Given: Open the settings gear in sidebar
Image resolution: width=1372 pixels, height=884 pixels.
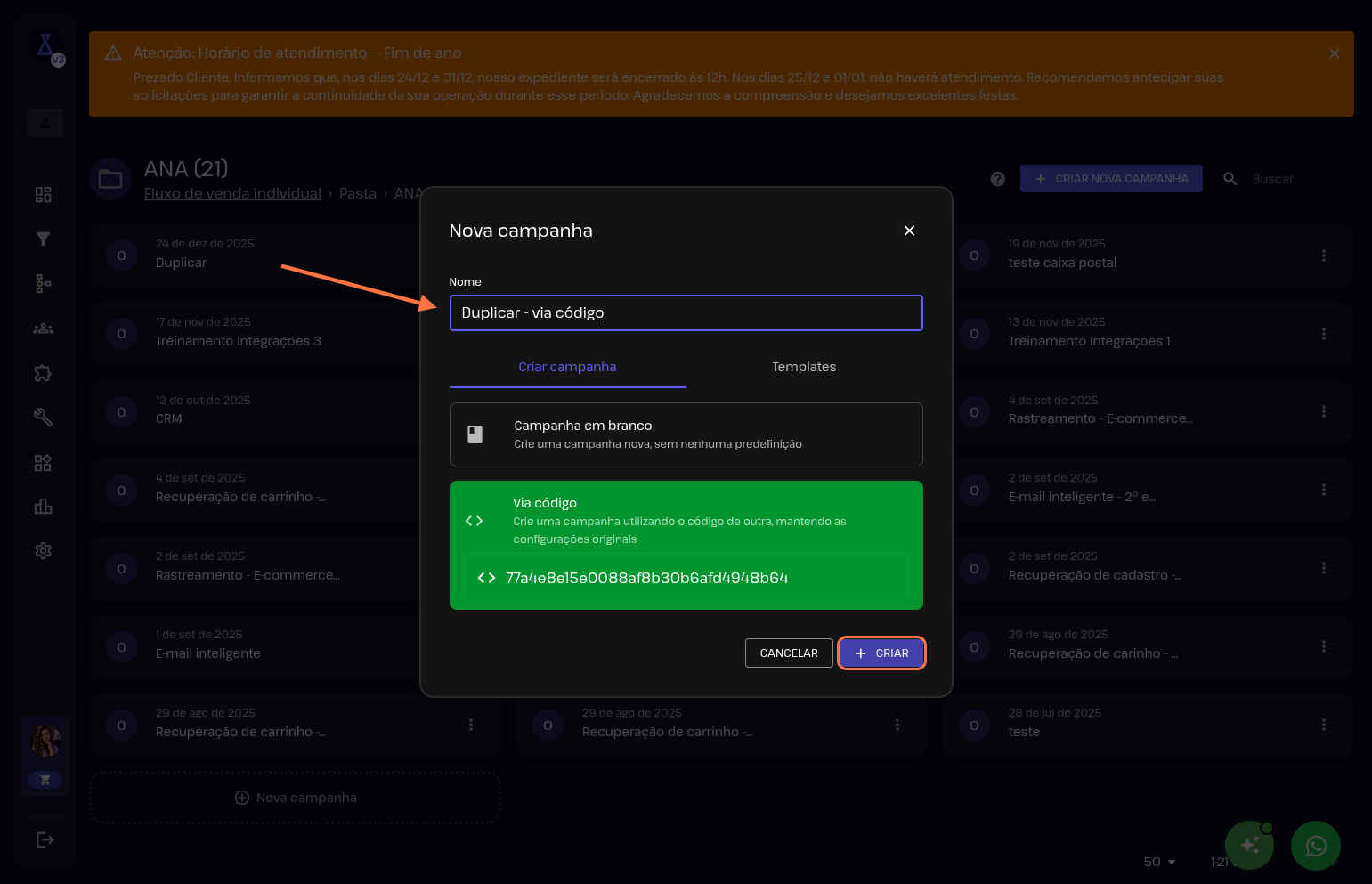Looking at the screenshot, I should pyautogui.click(x=43, y=551).
